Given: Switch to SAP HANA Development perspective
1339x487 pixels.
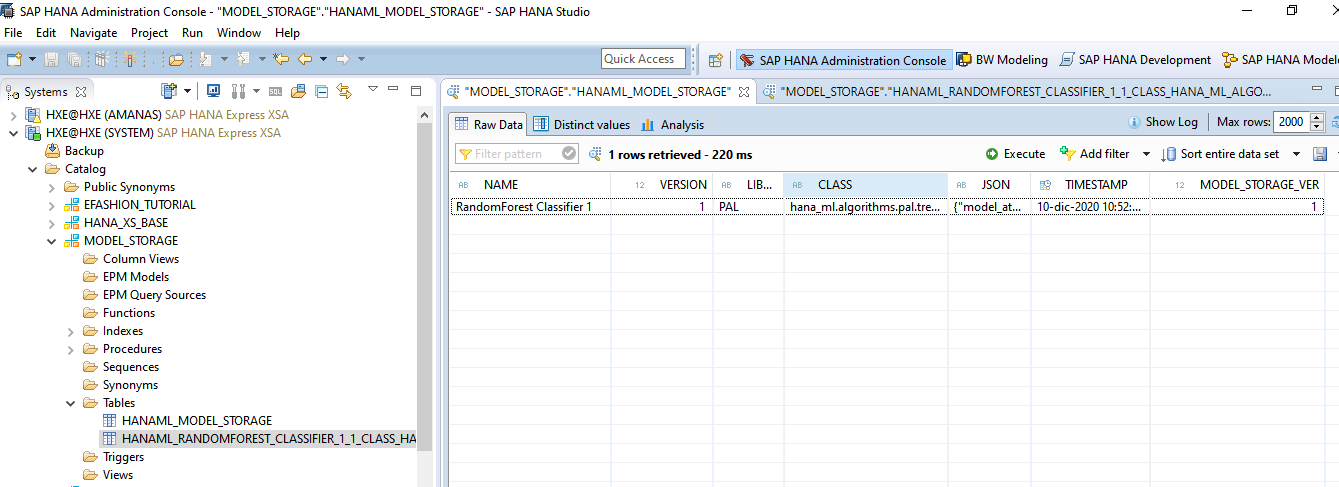Looking at the screenshot, I should tap(1135, 60).
